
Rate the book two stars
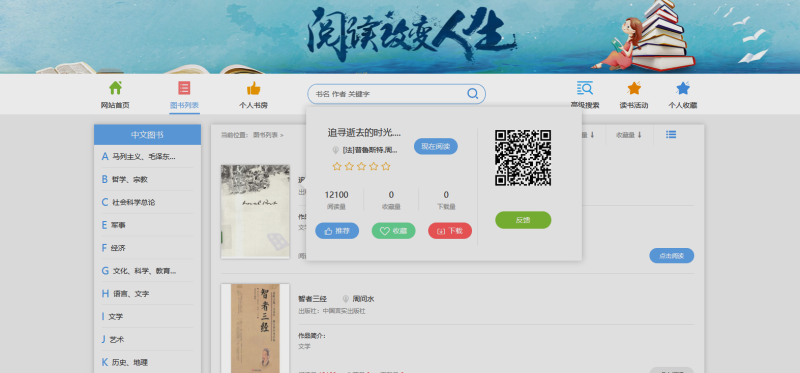click(349, 166)
